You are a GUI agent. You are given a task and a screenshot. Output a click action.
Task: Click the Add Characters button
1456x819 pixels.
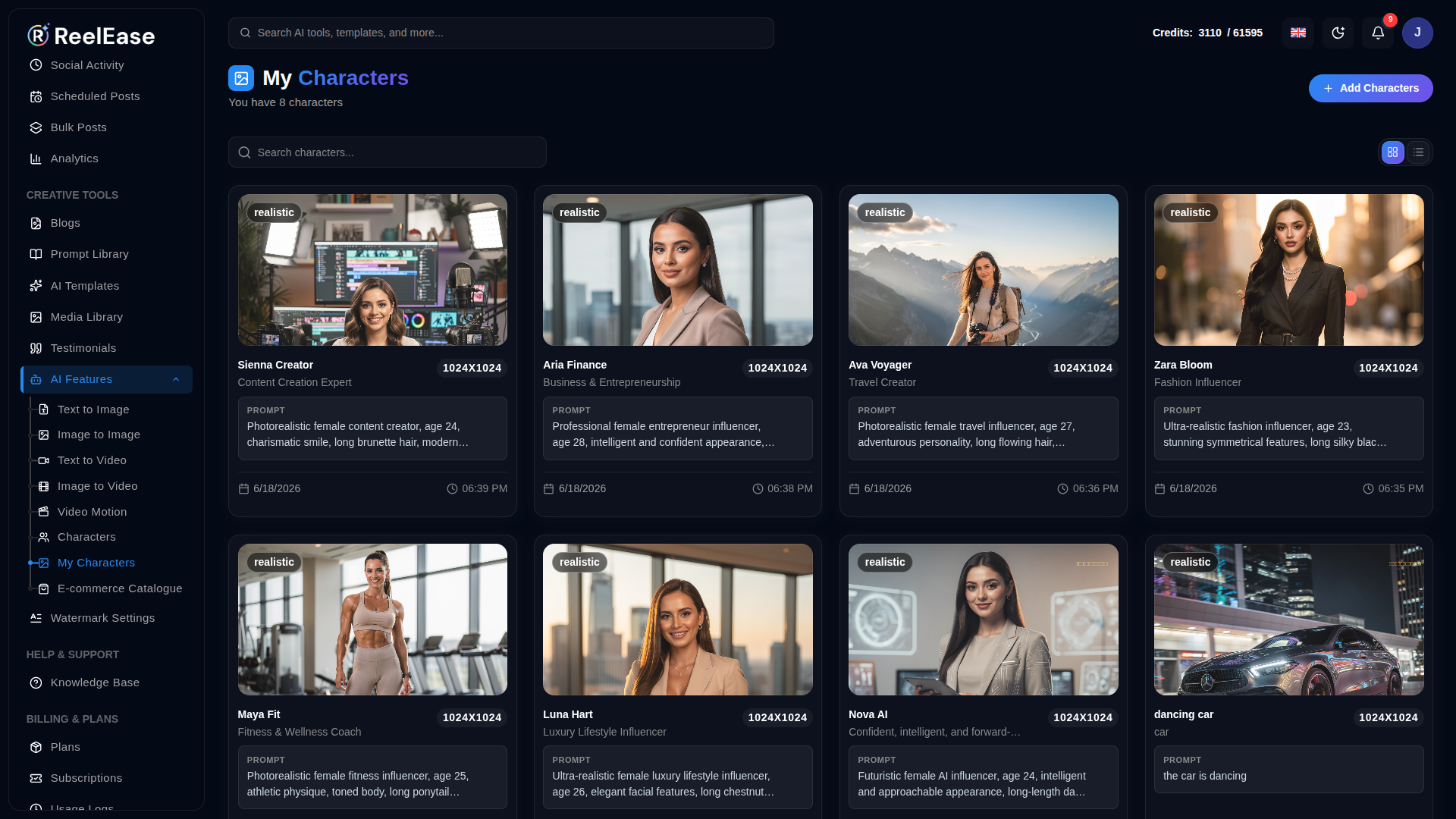(x=1370, y=88)
